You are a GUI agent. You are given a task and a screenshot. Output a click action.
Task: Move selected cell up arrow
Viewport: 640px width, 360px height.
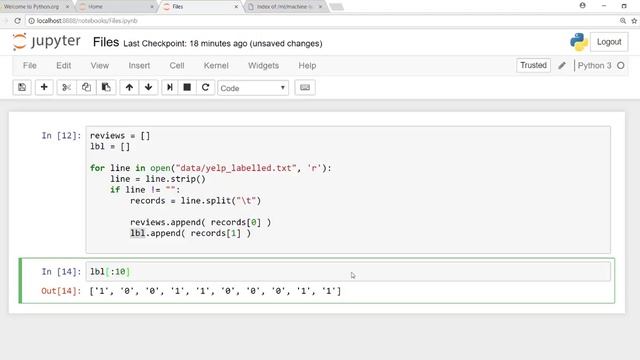(129, 87)
